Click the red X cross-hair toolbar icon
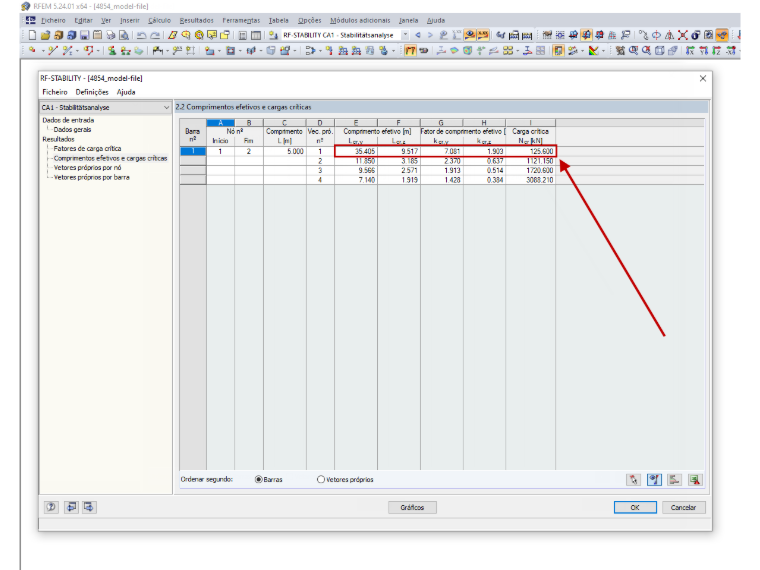The image size is (760, 570). [x=682, y=35]
